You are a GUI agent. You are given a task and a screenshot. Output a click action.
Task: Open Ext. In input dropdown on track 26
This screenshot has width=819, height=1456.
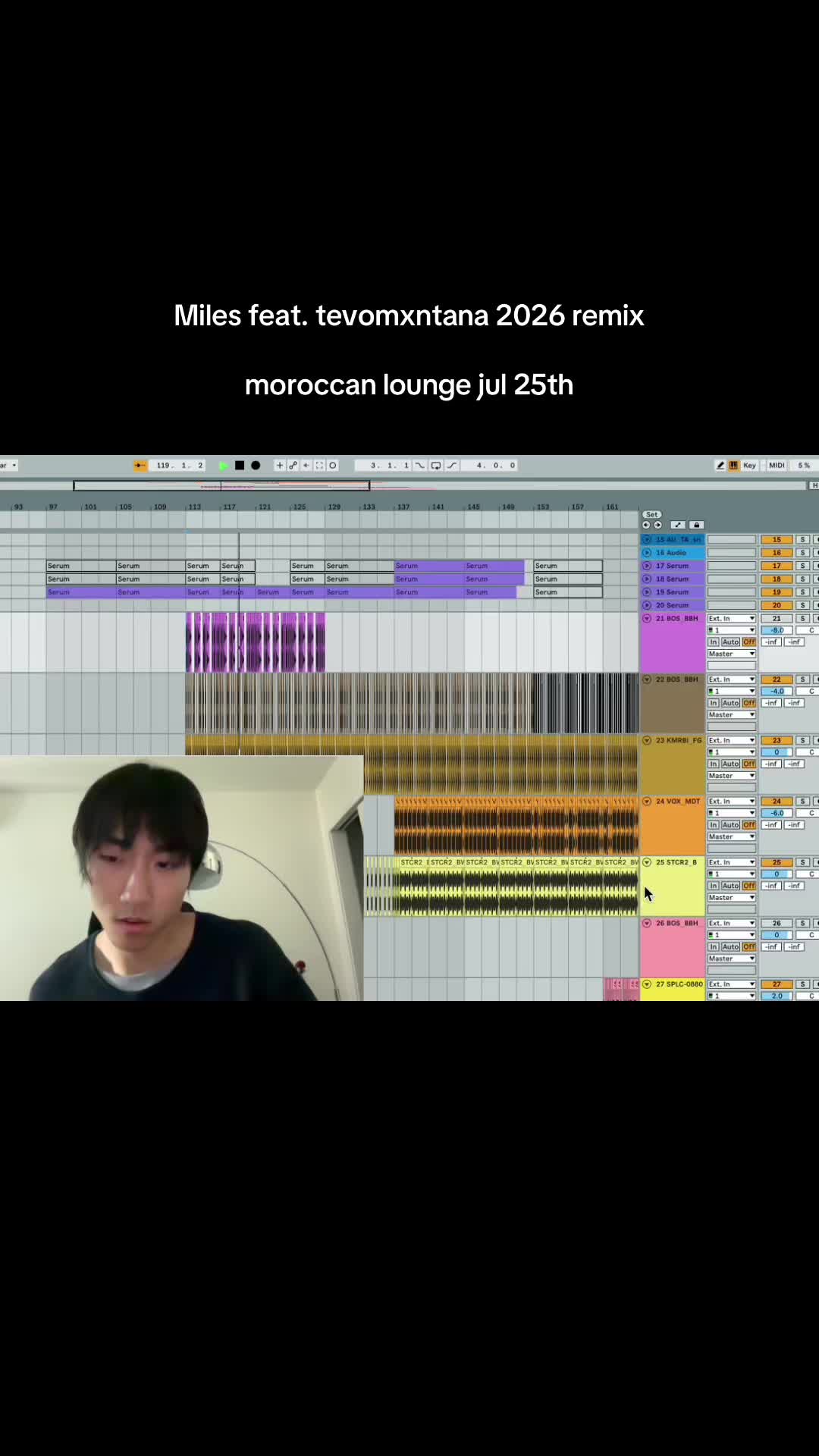732,924
